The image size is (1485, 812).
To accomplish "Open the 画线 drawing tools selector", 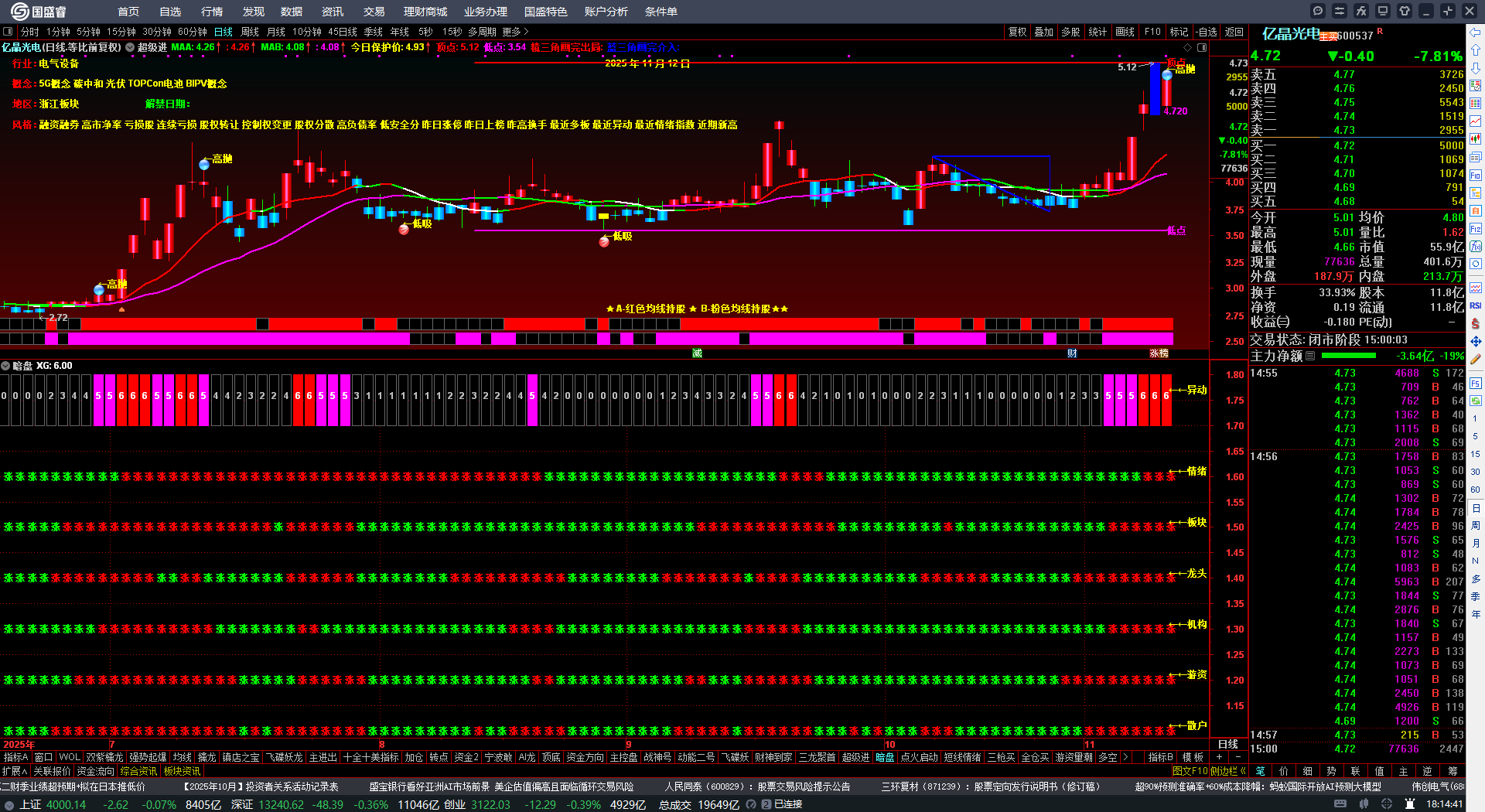I will pos(1125,32).
